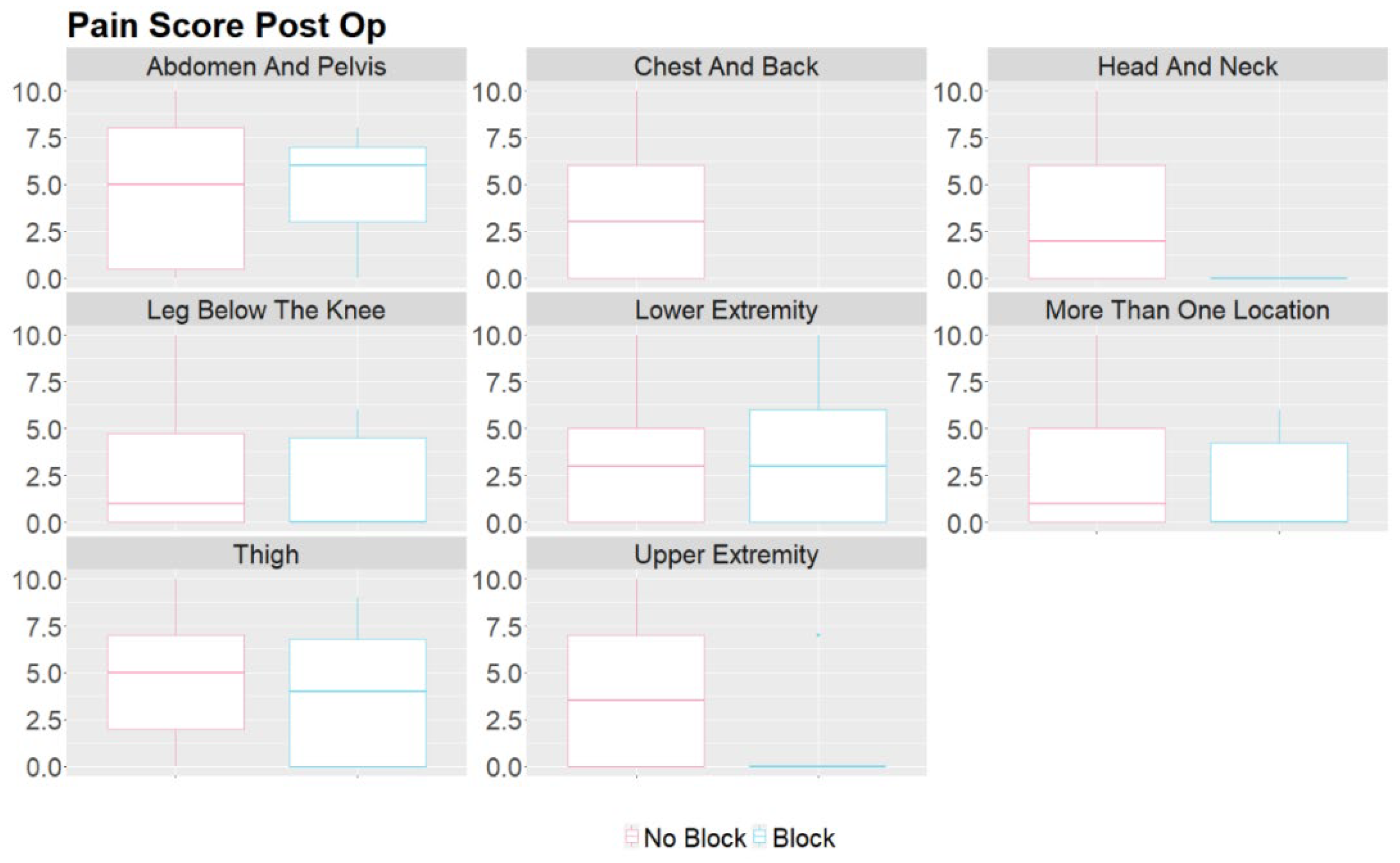Select the Head And Neck panel header

click(x=1187, y=66)
